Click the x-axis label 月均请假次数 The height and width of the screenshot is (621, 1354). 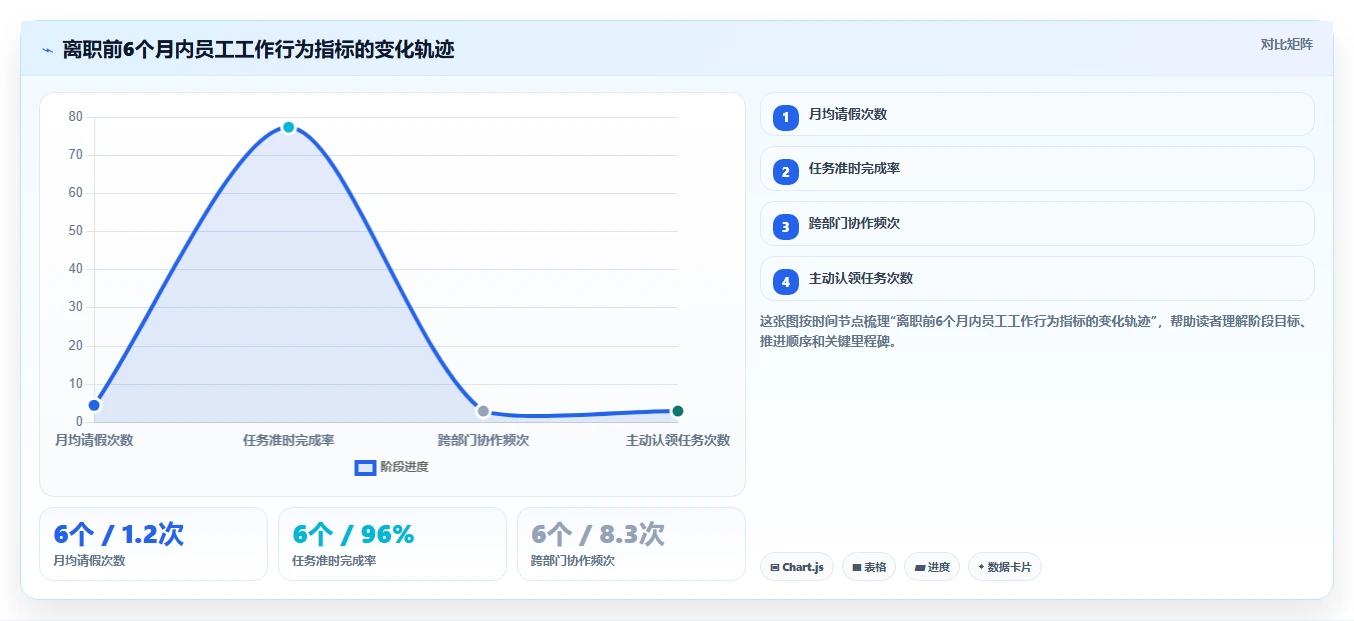94,440
